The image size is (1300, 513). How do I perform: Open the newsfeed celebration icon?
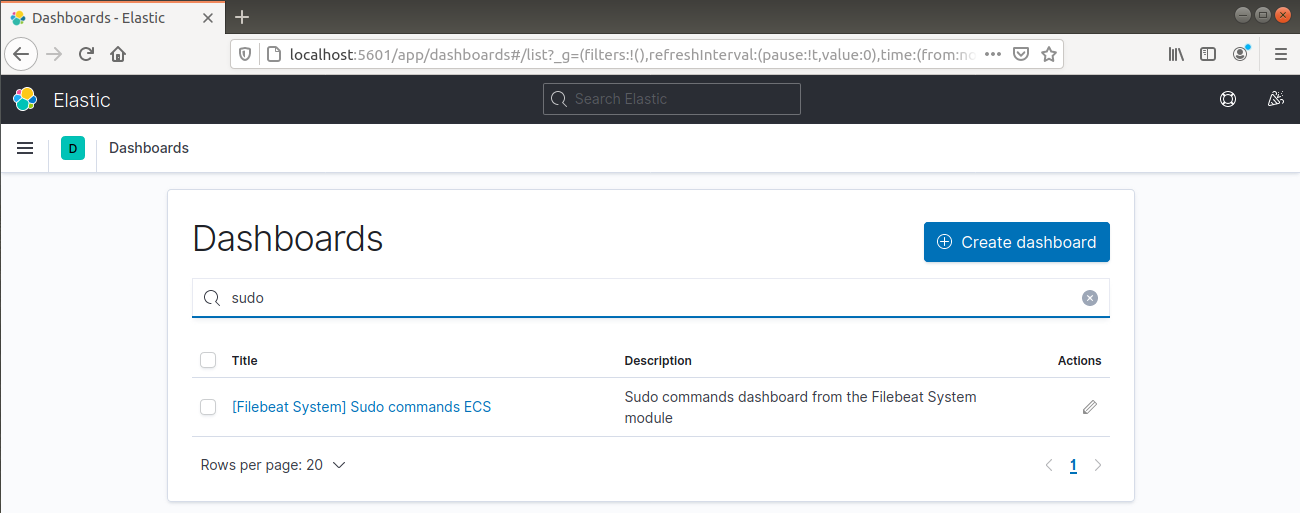(x=1275, y=99)
